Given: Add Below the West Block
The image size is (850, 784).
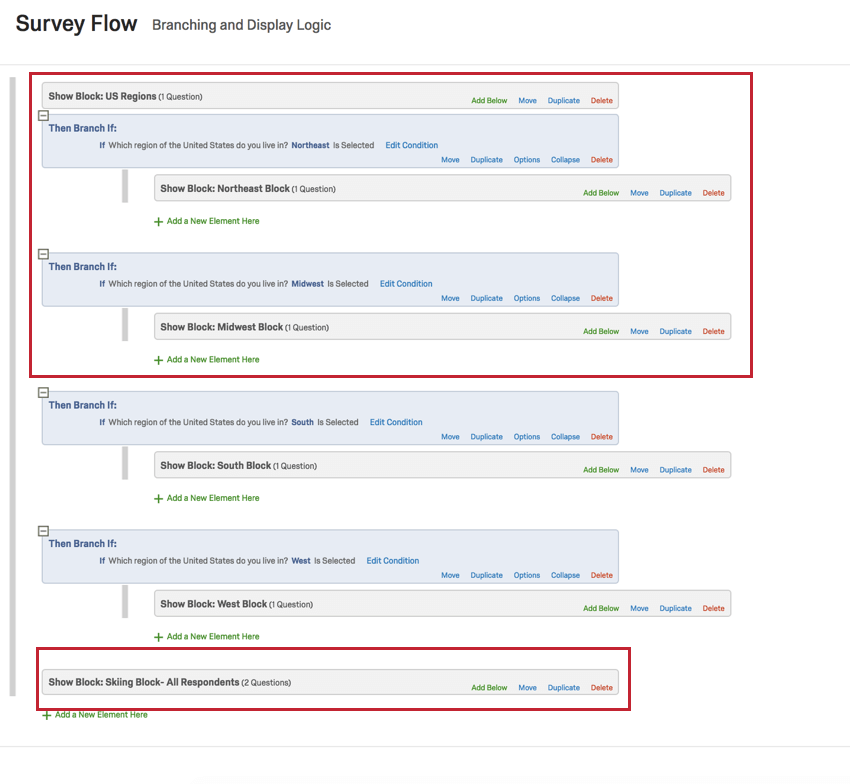Looking at the screenshot, I should coord(601,608).
